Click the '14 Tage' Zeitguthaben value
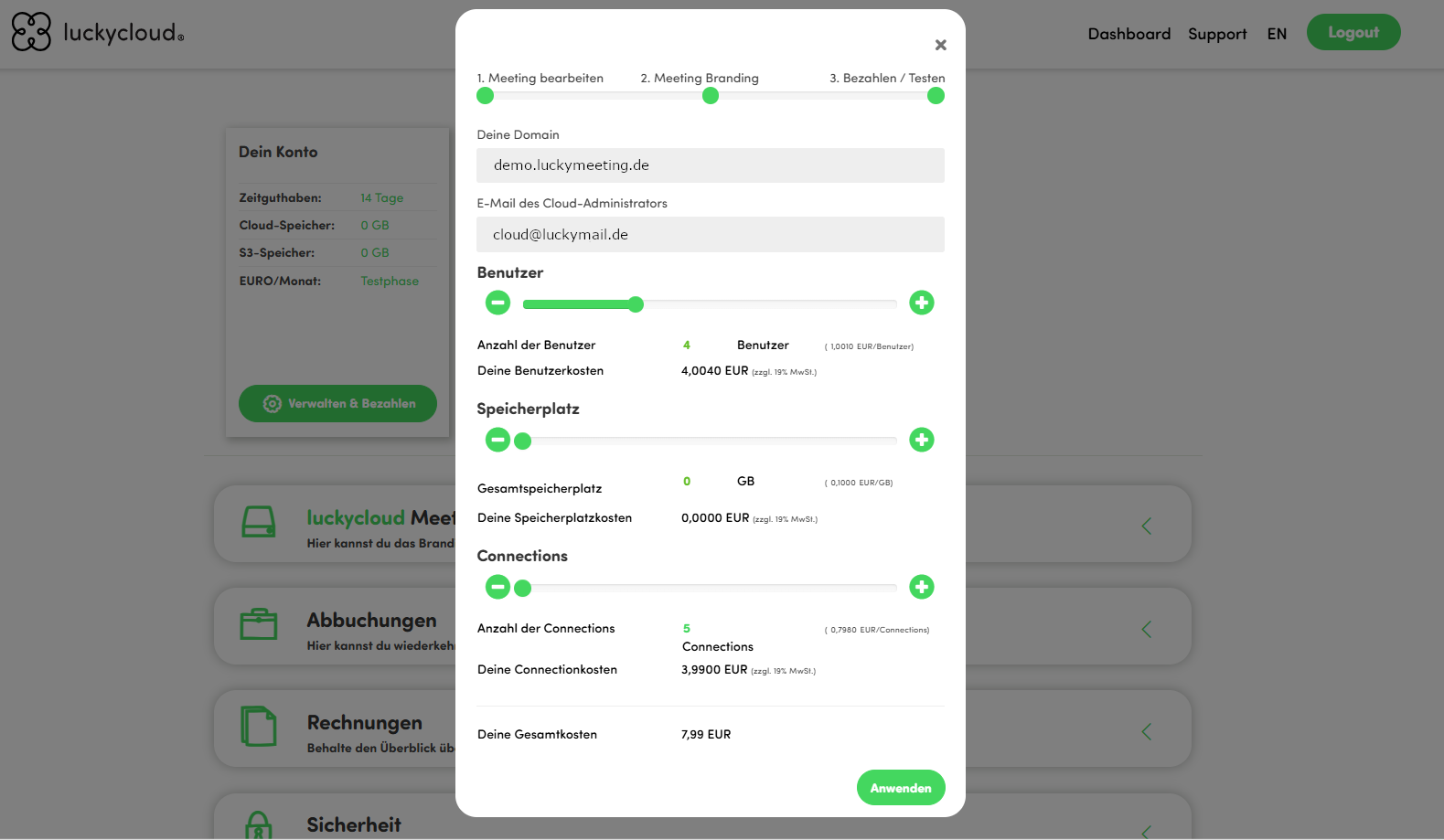Viewport: 1444px width, 840px height. [x=381, y=197]
